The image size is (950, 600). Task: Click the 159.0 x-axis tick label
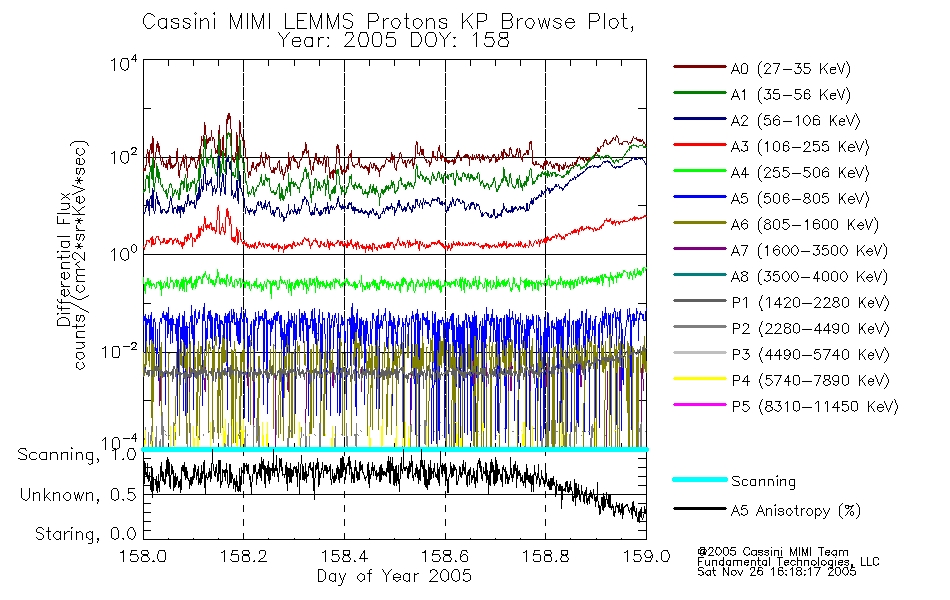click(646, 556)
